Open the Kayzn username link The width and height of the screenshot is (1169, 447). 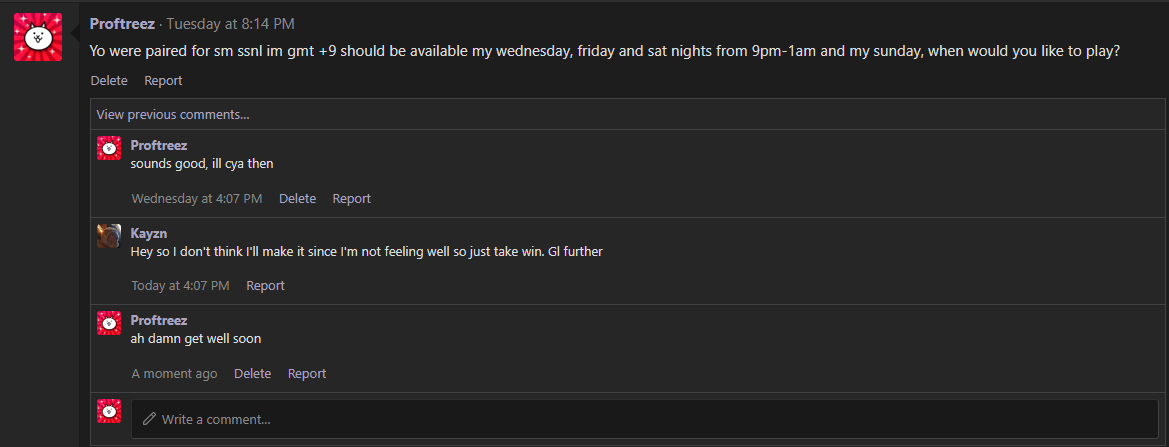point(149,233)
